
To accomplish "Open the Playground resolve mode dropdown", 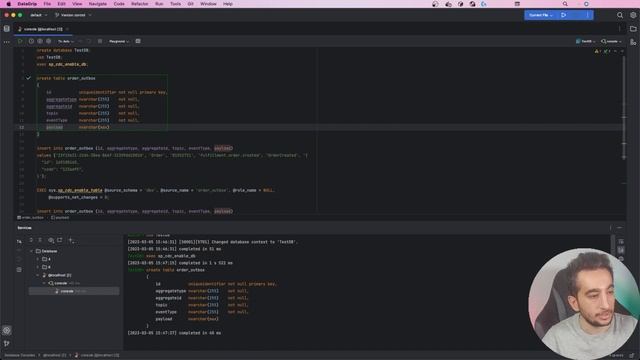I will (x=119, y=41).
